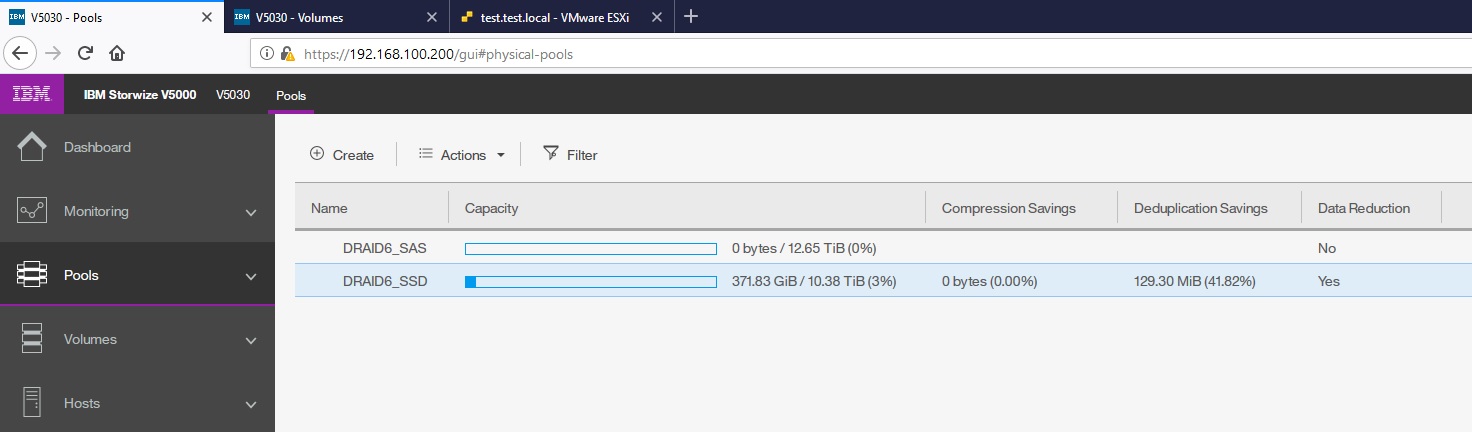Open the Actions dropdown menu
1472x432 pixels.
click(x=462, y=155)
